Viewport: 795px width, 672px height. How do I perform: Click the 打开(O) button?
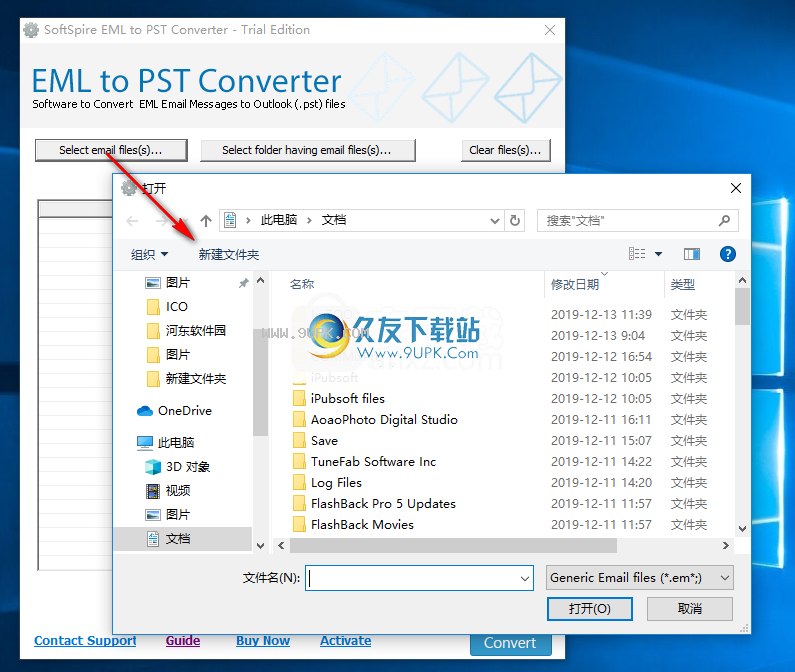pyautogui.click(x=590, y=609)
